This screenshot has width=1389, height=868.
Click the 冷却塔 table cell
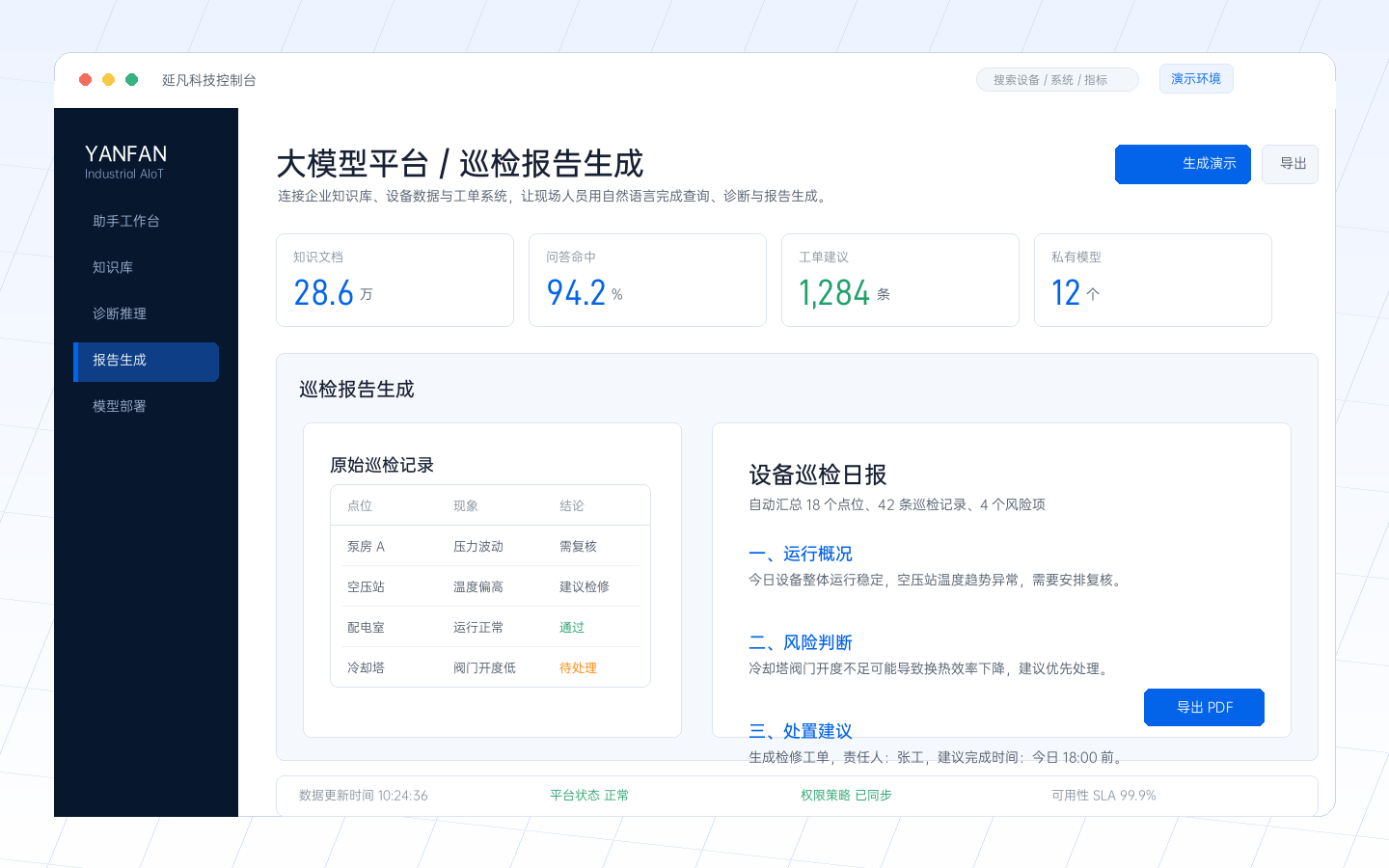[x=366, y=667]
